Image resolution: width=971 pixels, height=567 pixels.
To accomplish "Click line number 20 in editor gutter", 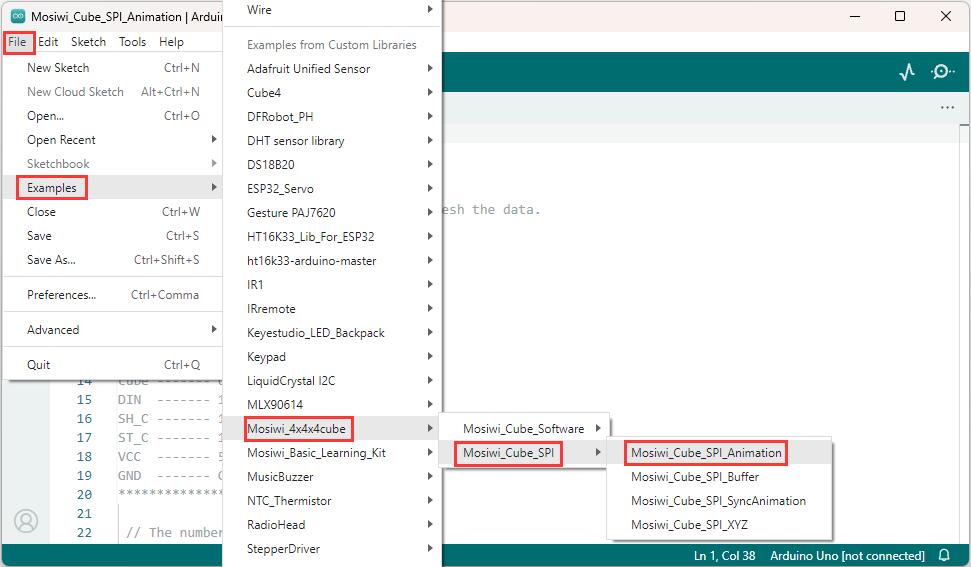I will pyautogui.click(x=84, y=495).
